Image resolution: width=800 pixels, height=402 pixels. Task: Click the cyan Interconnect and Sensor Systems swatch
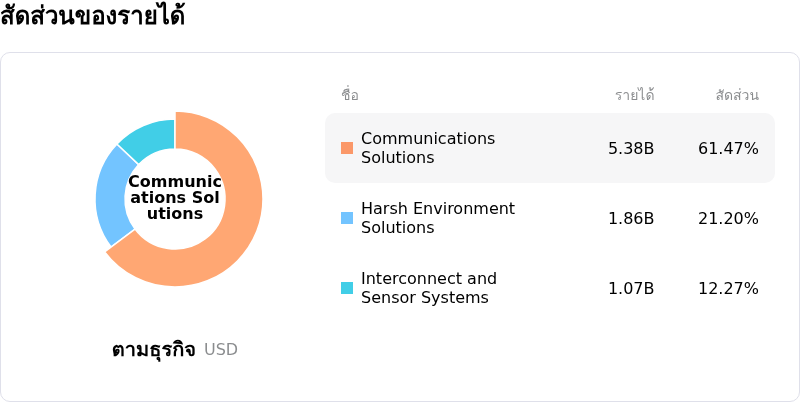[347, 288]
